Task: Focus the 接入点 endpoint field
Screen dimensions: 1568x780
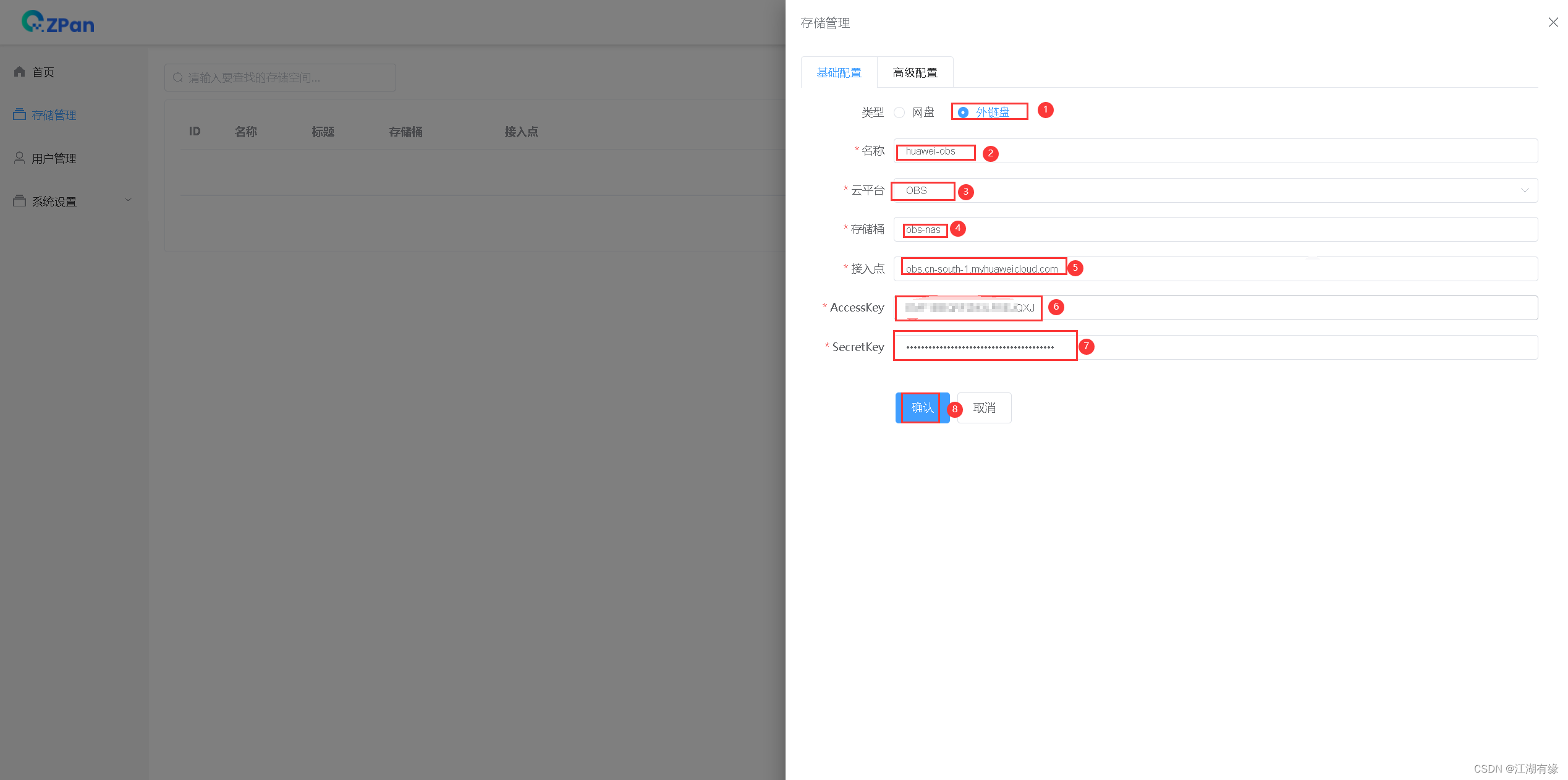Action: 1216,269
